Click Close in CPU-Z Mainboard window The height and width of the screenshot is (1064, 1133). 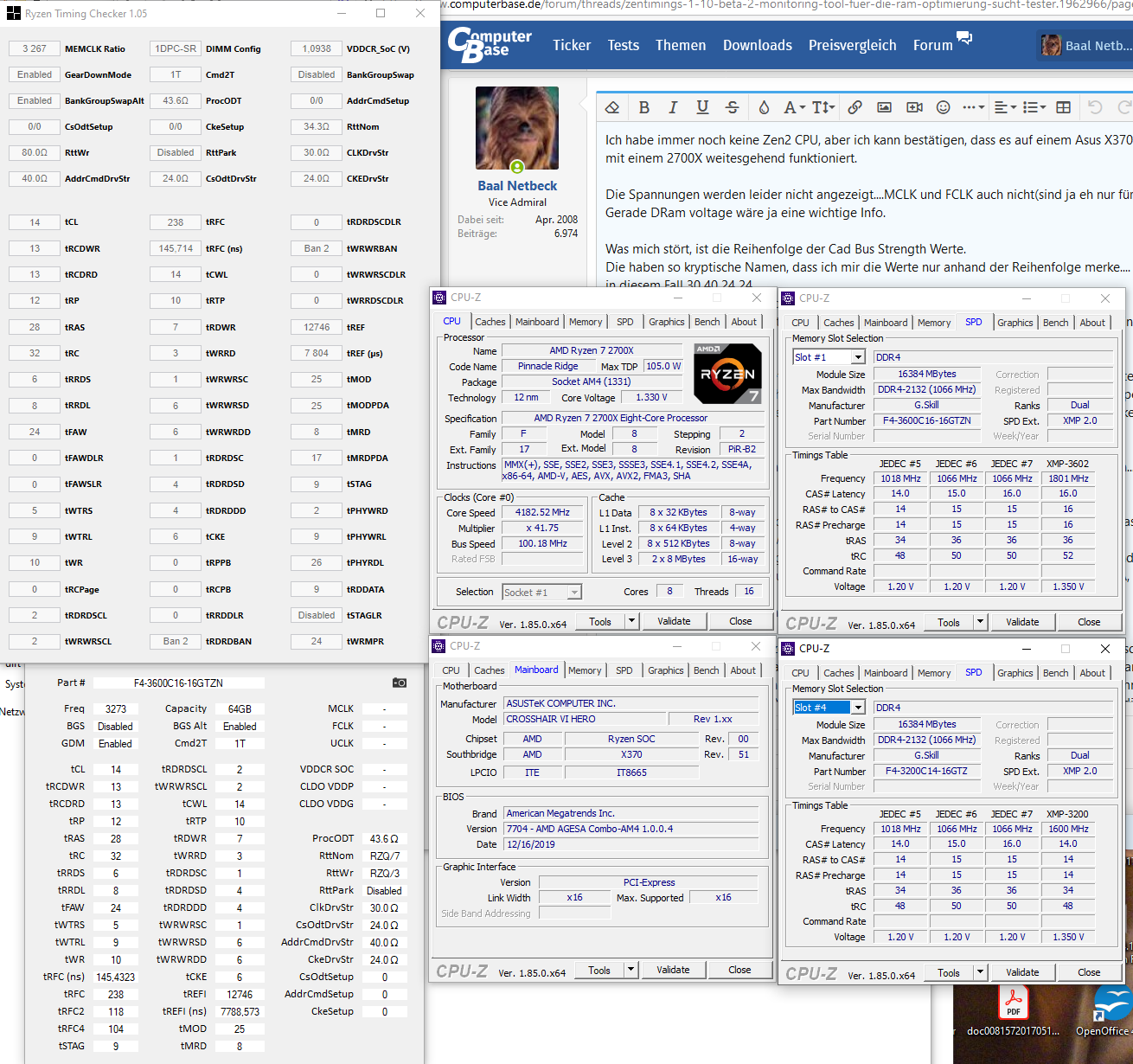[x=739, y=970]
